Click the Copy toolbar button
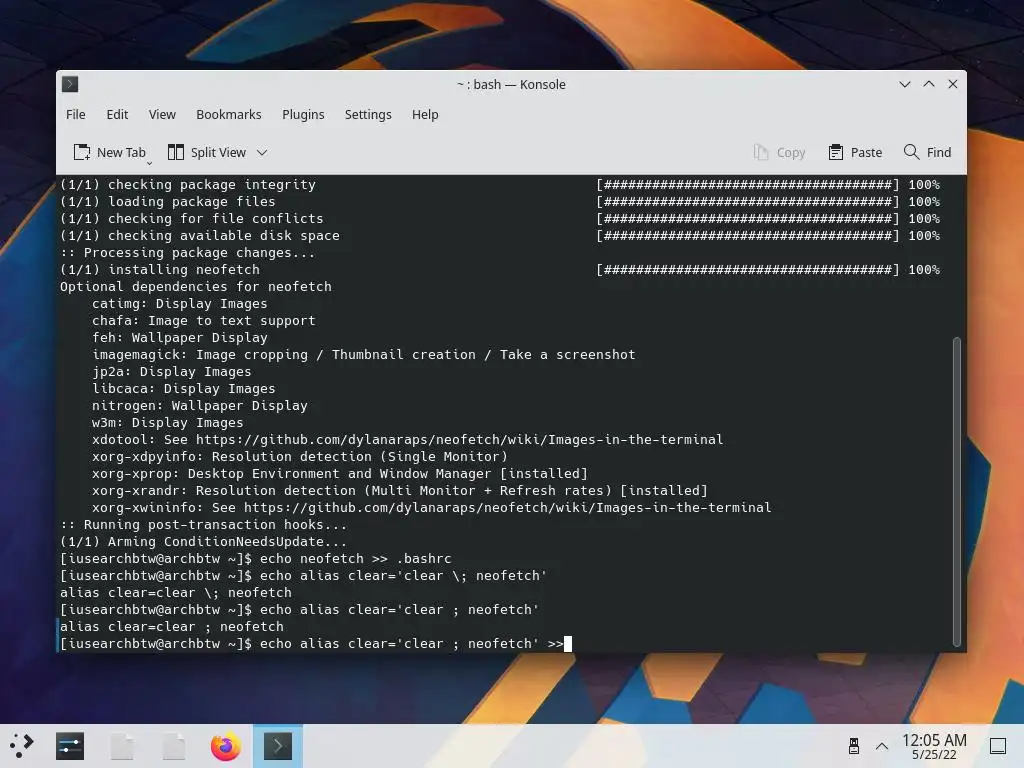 pyautogui.click(x=779, y=152)
